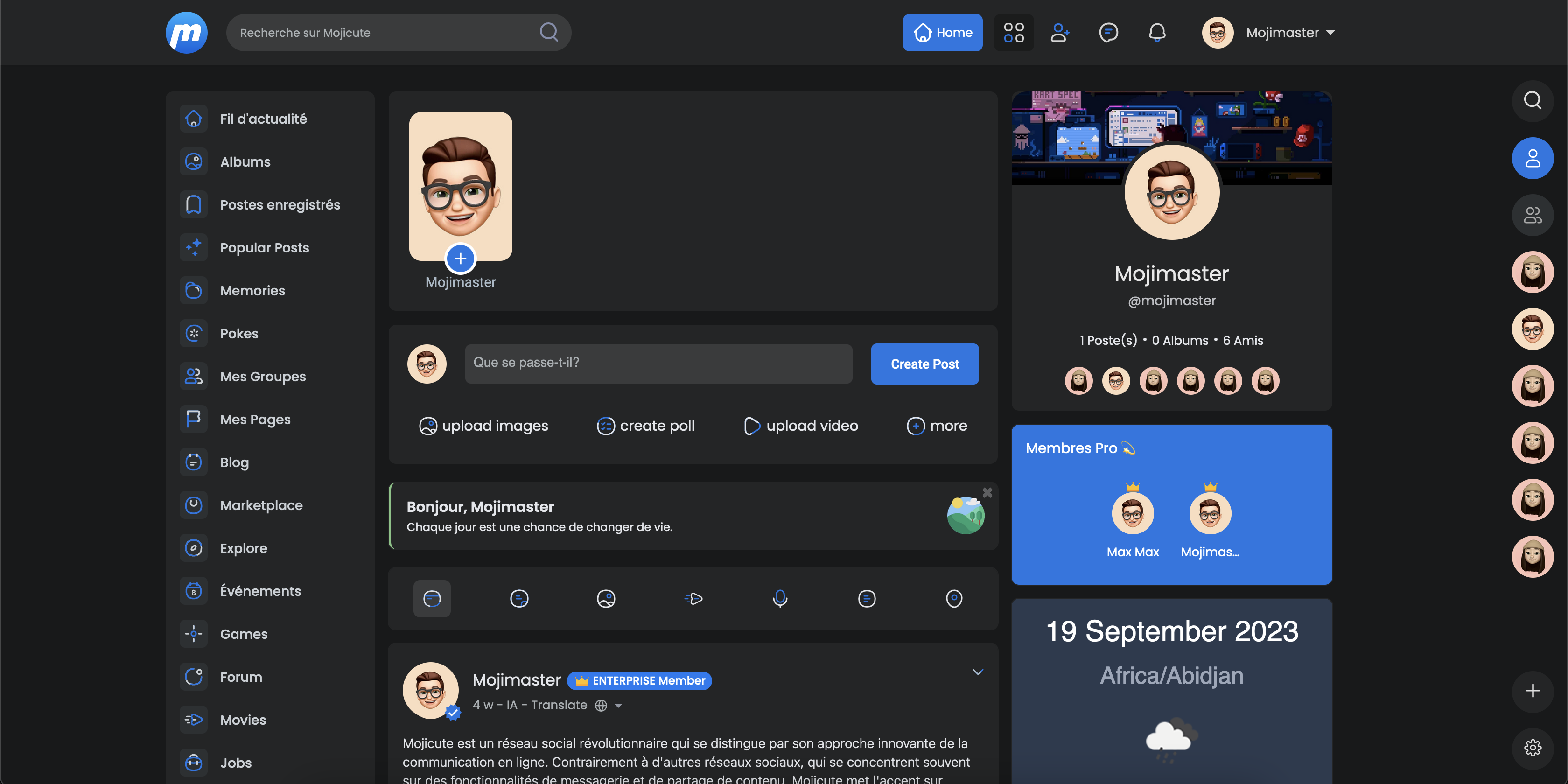The image size is (1568, 784).
Task: Open Marketplace in left menu
Action: coord(261,505)
